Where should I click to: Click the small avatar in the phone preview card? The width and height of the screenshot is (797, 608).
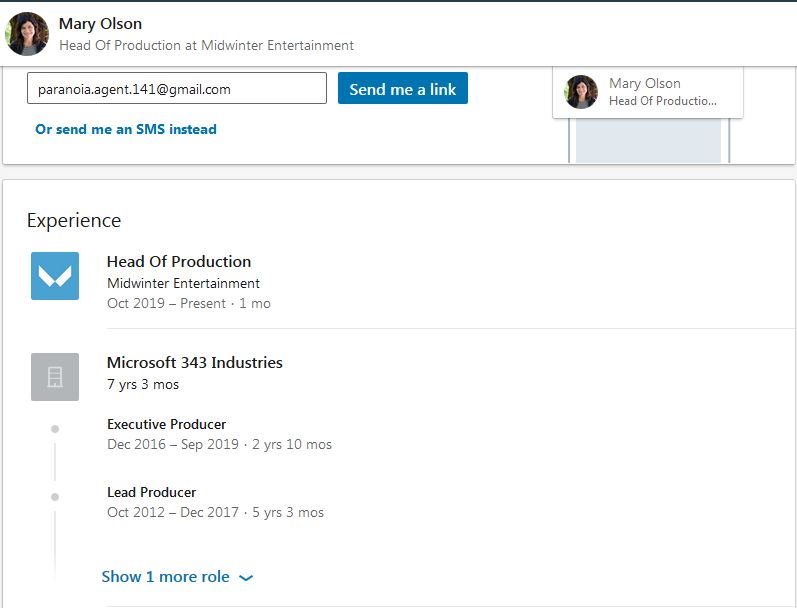point(581,92)
